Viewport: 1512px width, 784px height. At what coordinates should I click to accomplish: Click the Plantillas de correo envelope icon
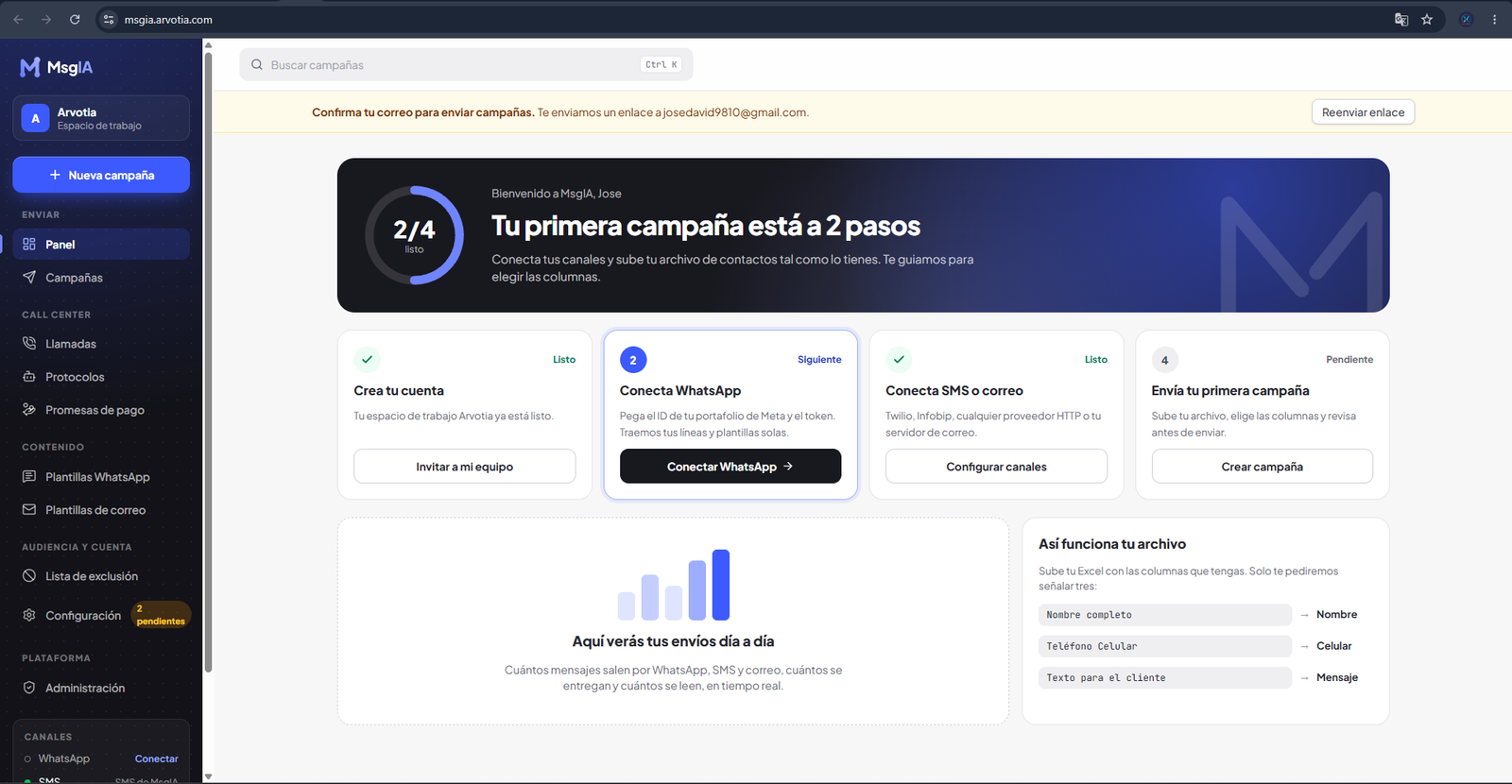click(29, 510)
